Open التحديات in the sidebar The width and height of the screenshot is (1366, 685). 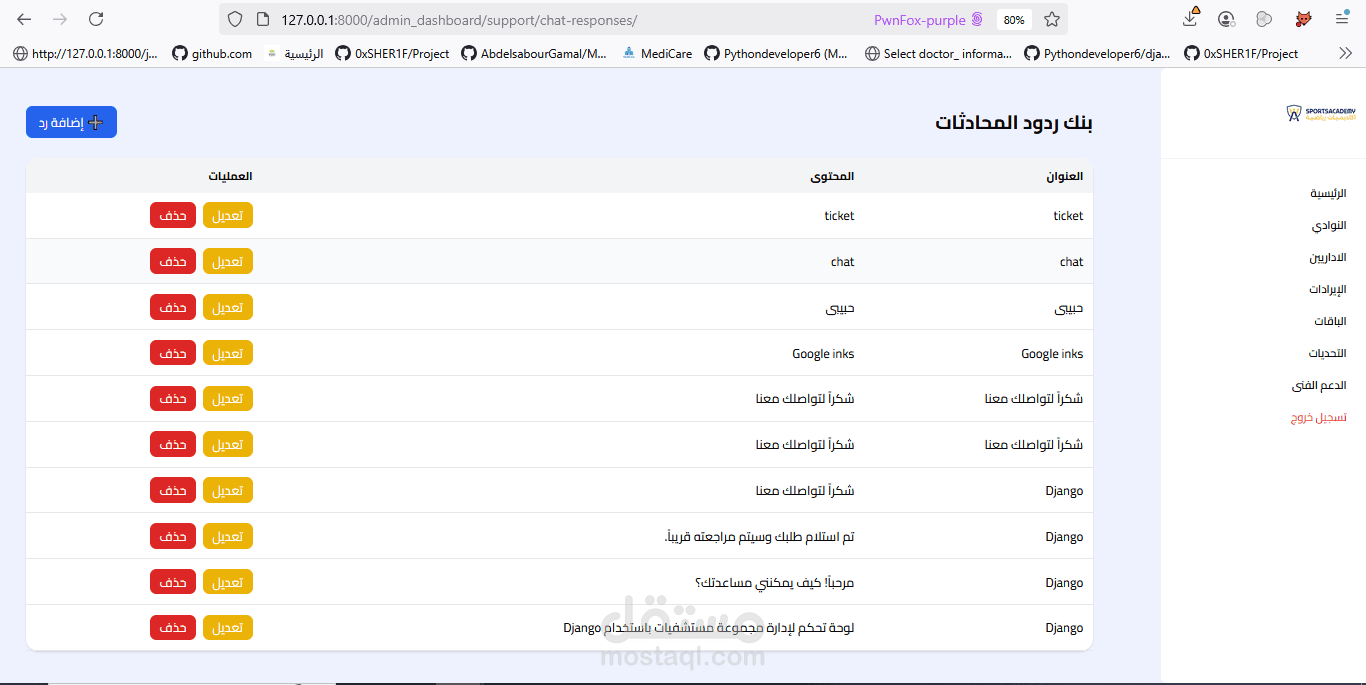1328,354
